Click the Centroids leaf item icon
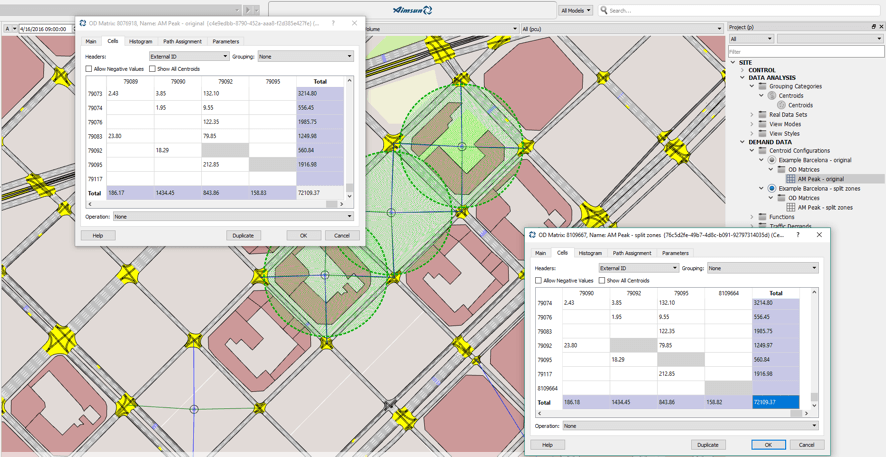 [781, 105]
